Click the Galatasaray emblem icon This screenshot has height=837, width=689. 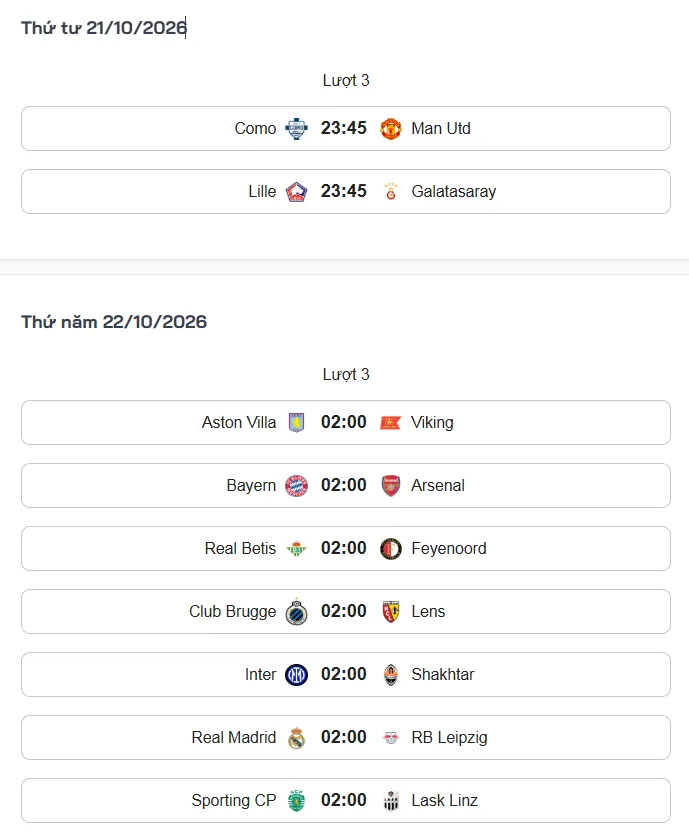(x=391, y=192)
